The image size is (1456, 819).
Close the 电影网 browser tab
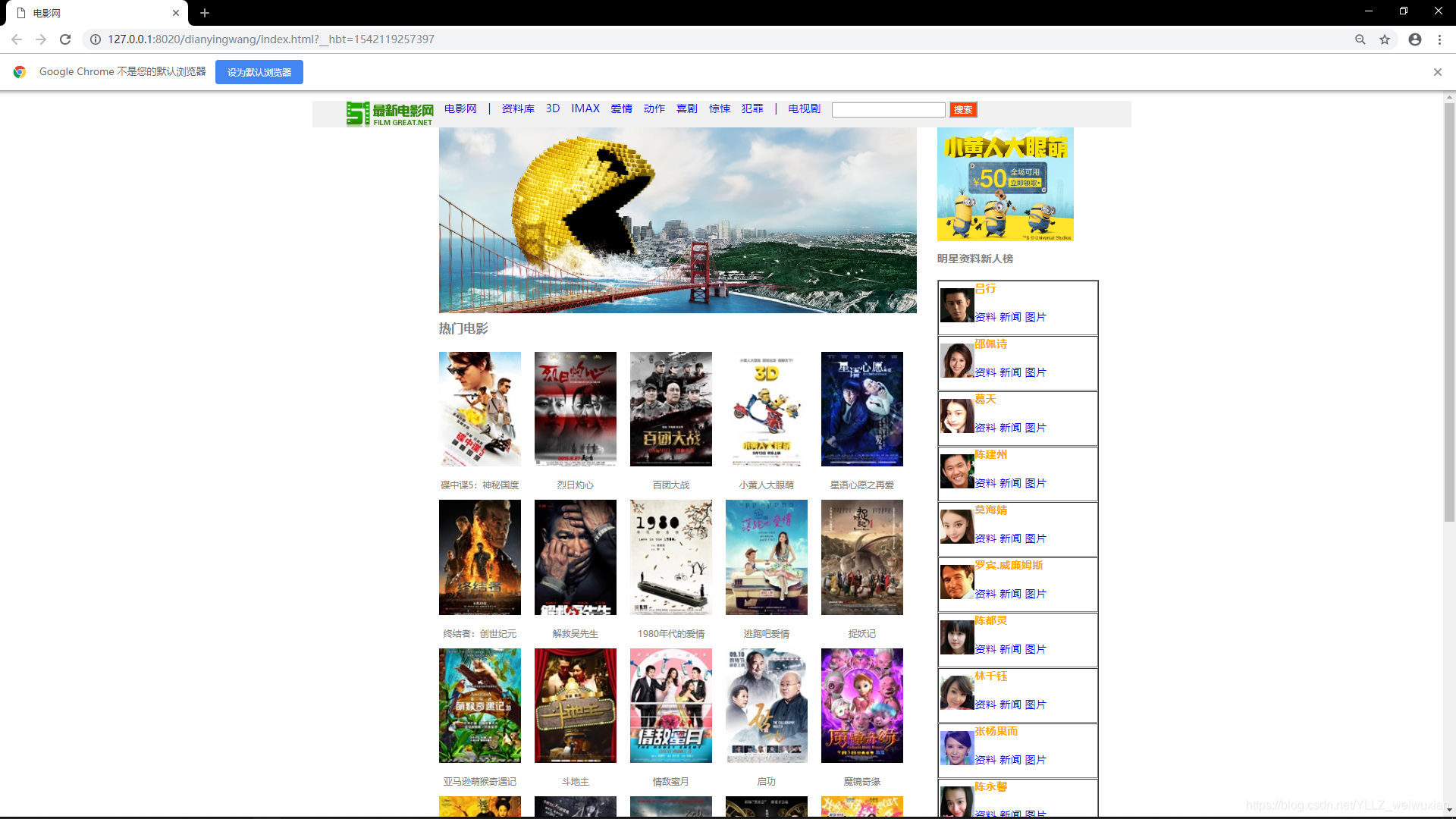[x=176, y=13]
